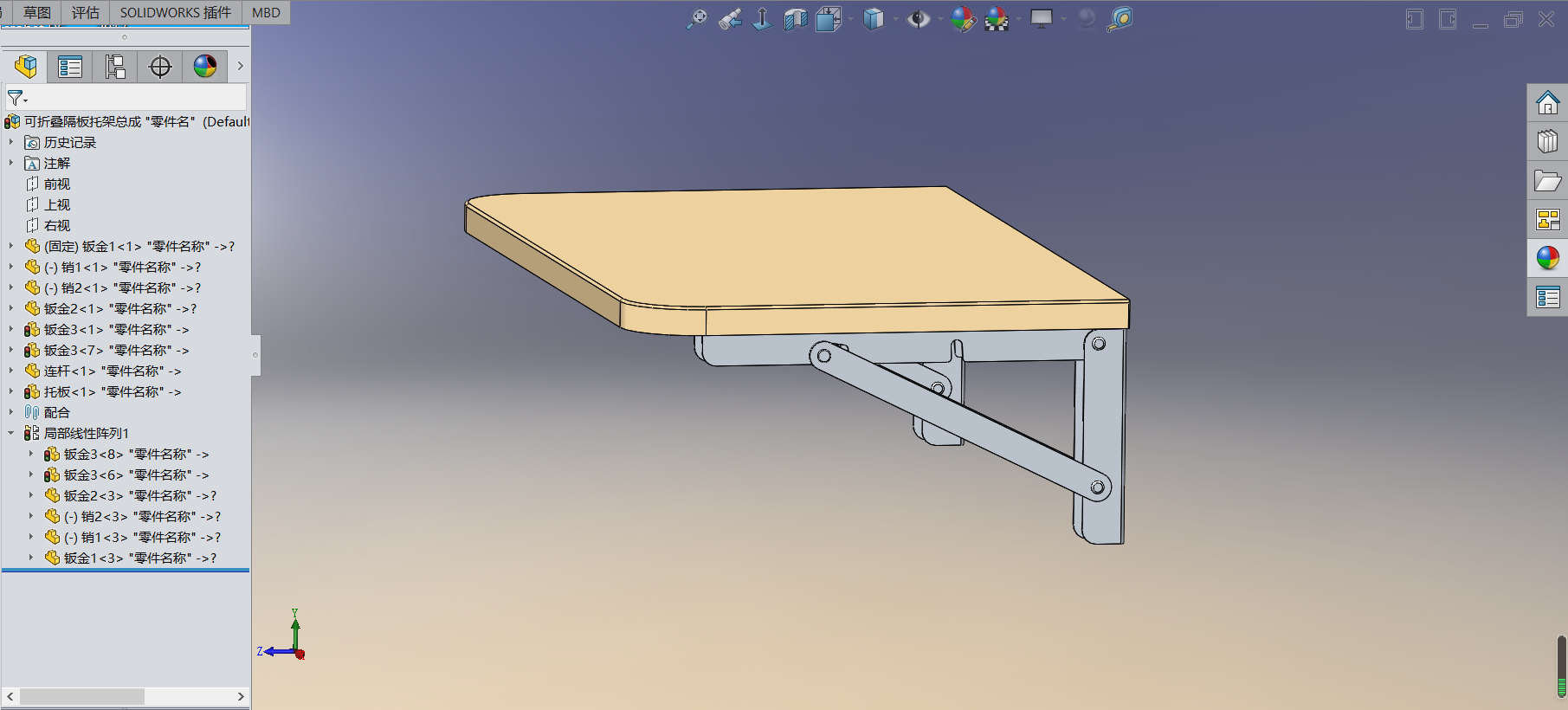Image resolution: width=1568 pixels, height=710 pixels.
Task: Click the Apply Scene icon
Action: tap(997, 19)
